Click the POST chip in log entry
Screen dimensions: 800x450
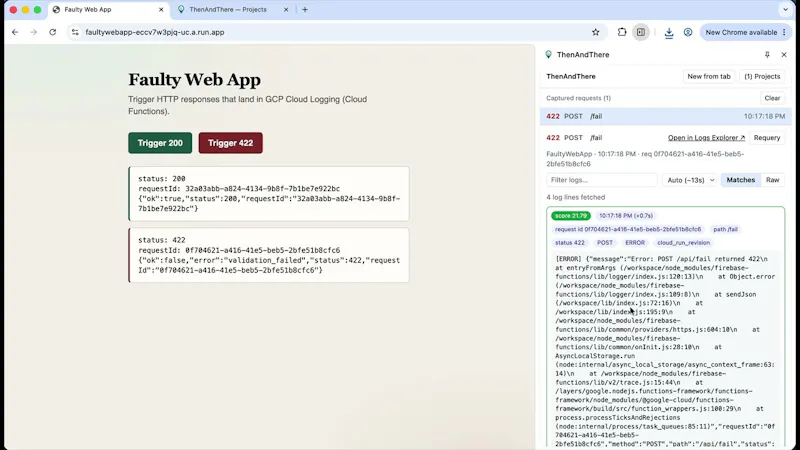tap(605, 243)
